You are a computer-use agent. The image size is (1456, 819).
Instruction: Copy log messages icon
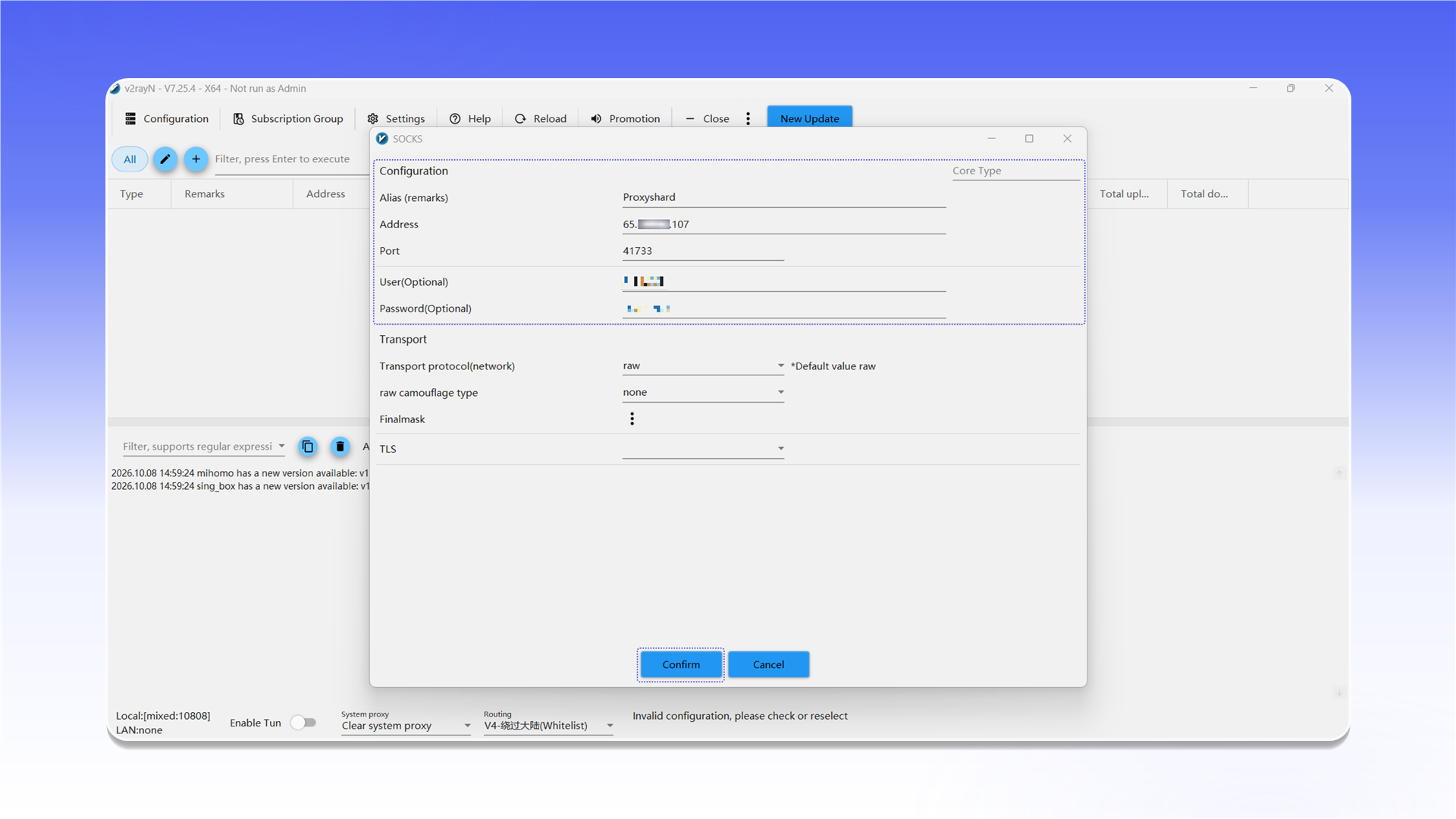click(308, 447)
